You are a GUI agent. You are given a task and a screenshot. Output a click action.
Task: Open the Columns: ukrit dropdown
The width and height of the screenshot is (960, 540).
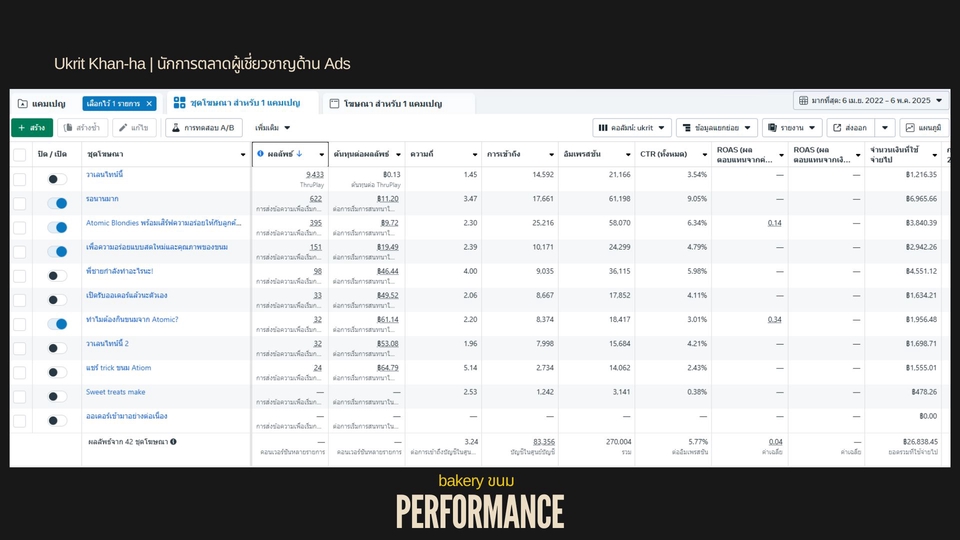[632, 127]
